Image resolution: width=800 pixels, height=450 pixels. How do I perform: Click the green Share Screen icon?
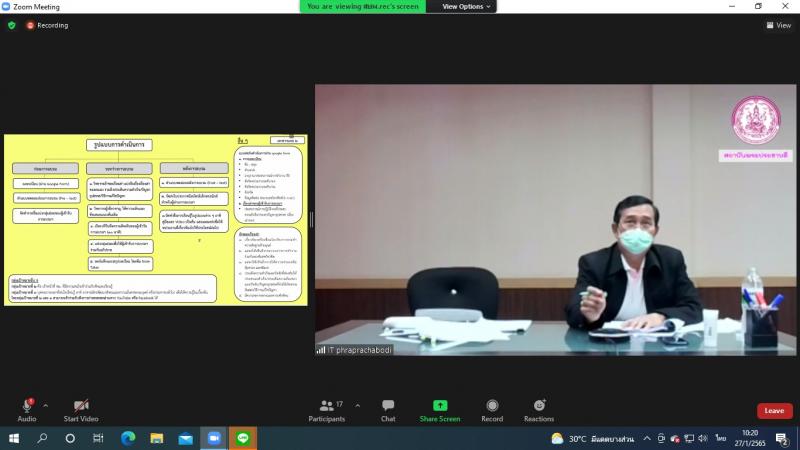pyautogui.click(x=440, y=406)
